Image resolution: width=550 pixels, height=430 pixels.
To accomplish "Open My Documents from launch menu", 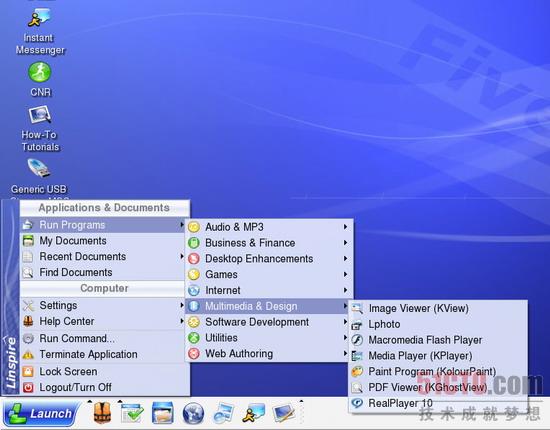I will [x=103, y=241].
